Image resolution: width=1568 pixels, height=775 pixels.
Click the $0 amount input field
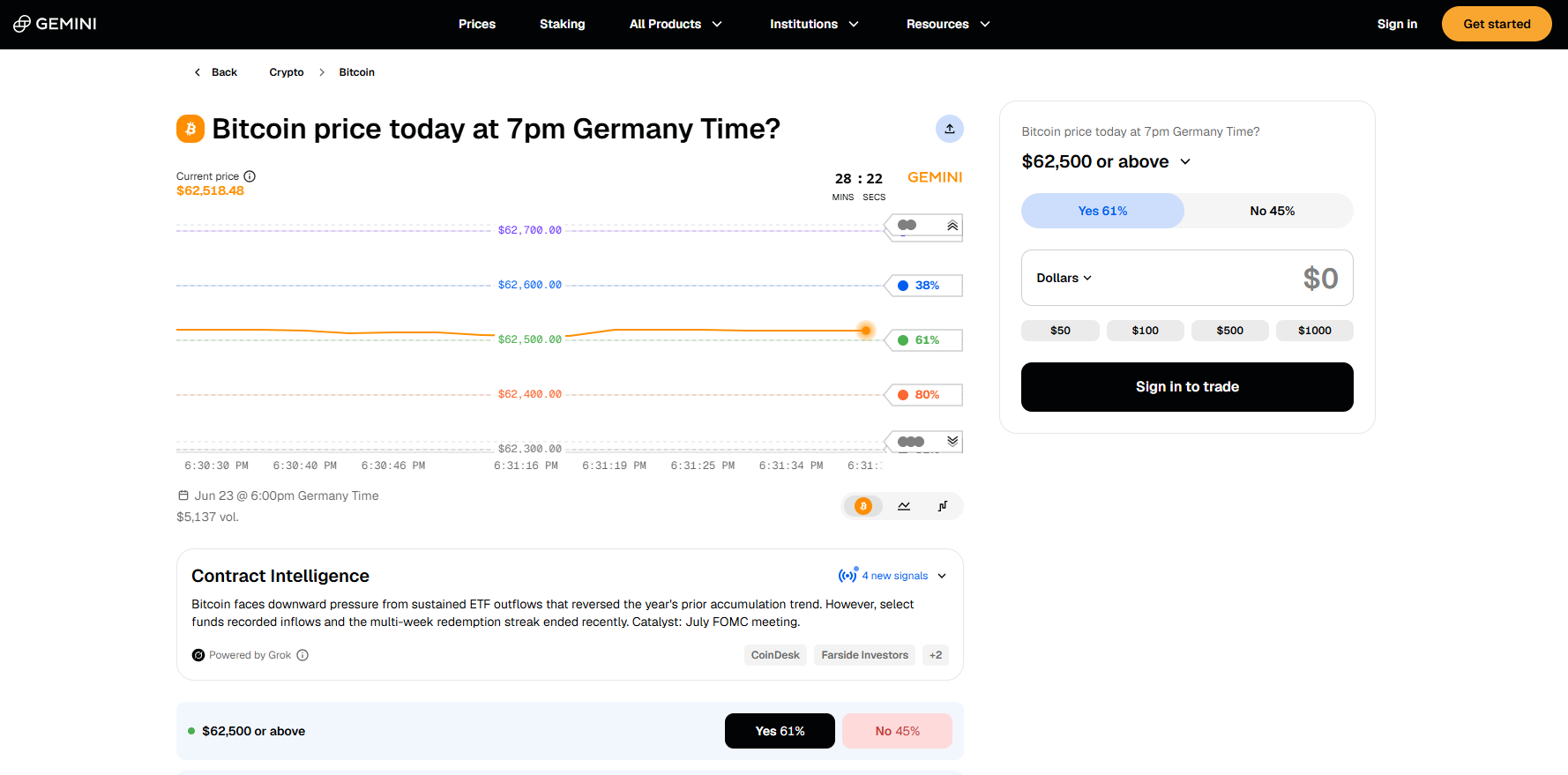point(1187,278)
